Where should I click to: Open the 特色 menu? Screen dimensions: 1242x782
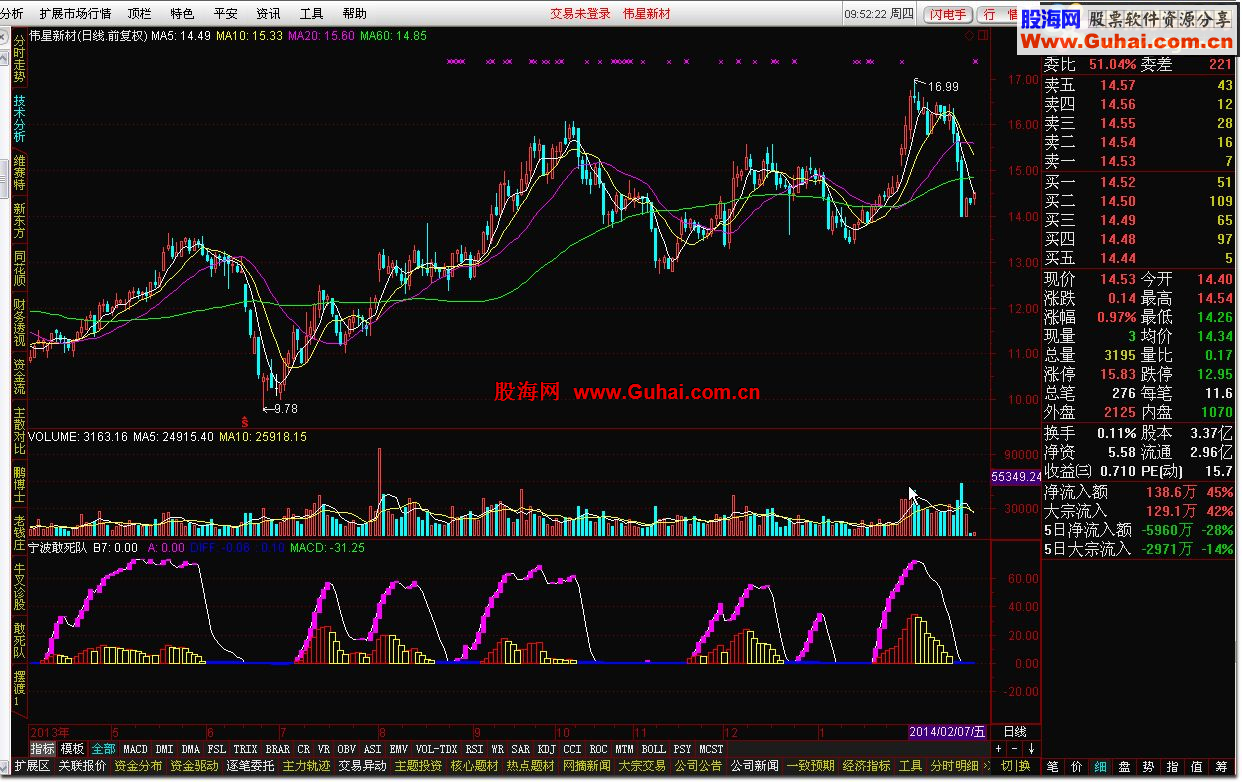coord(182,14)
